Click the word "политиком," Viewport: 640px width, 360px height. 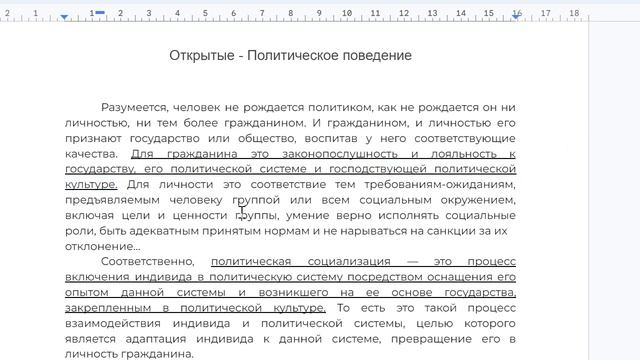click(340, 108)
